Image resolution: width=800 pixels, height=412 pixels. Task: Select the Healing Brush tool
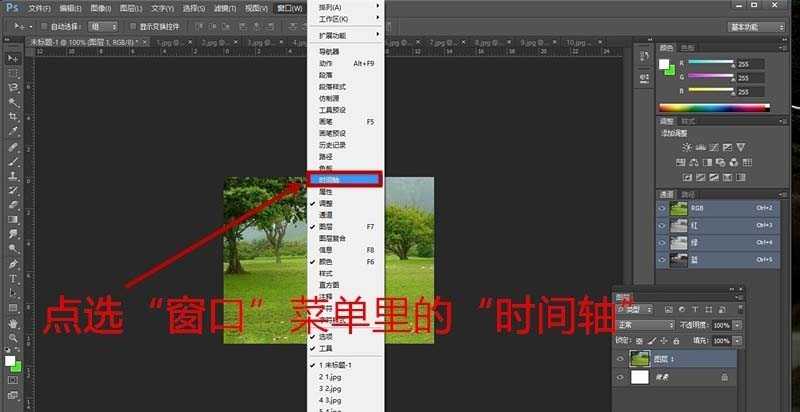[x=13, y=147]
